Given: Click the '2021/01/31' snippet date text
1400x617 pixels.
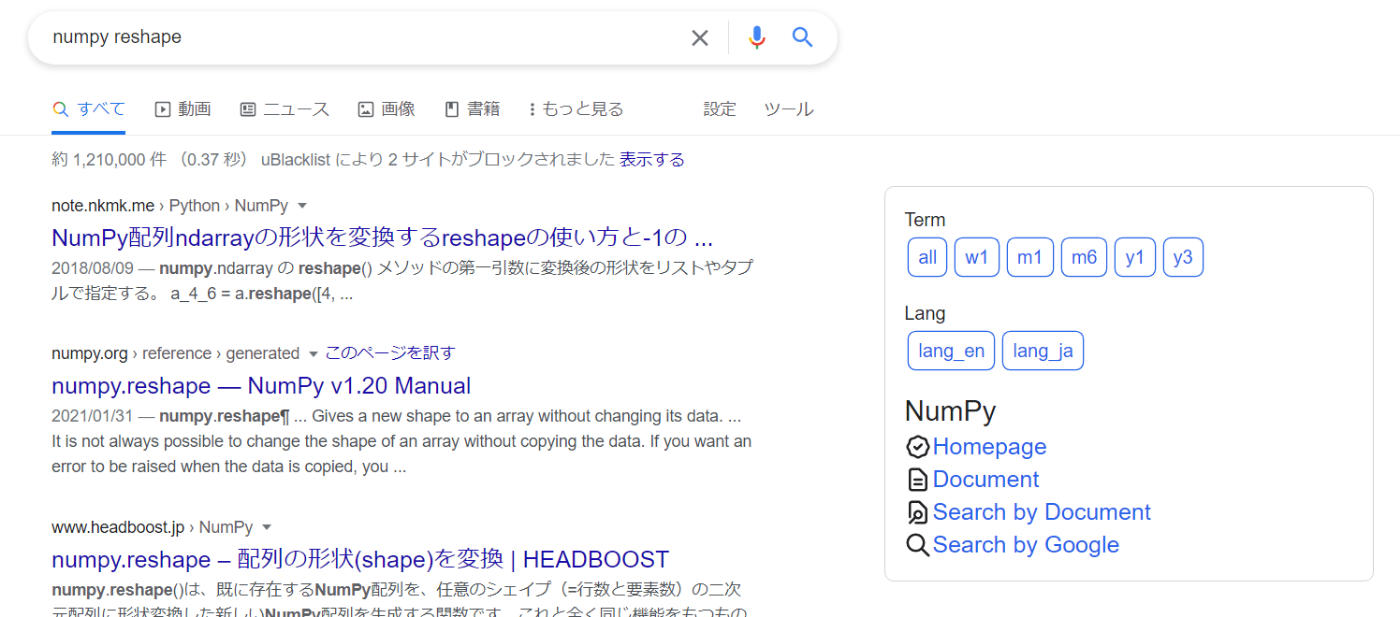Looking at the screenshot, I should pyautogui.click(x=93, y=416).
